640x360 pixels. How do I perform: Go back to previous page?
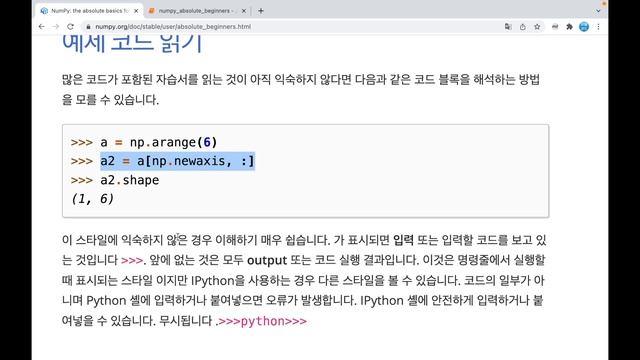42,27
